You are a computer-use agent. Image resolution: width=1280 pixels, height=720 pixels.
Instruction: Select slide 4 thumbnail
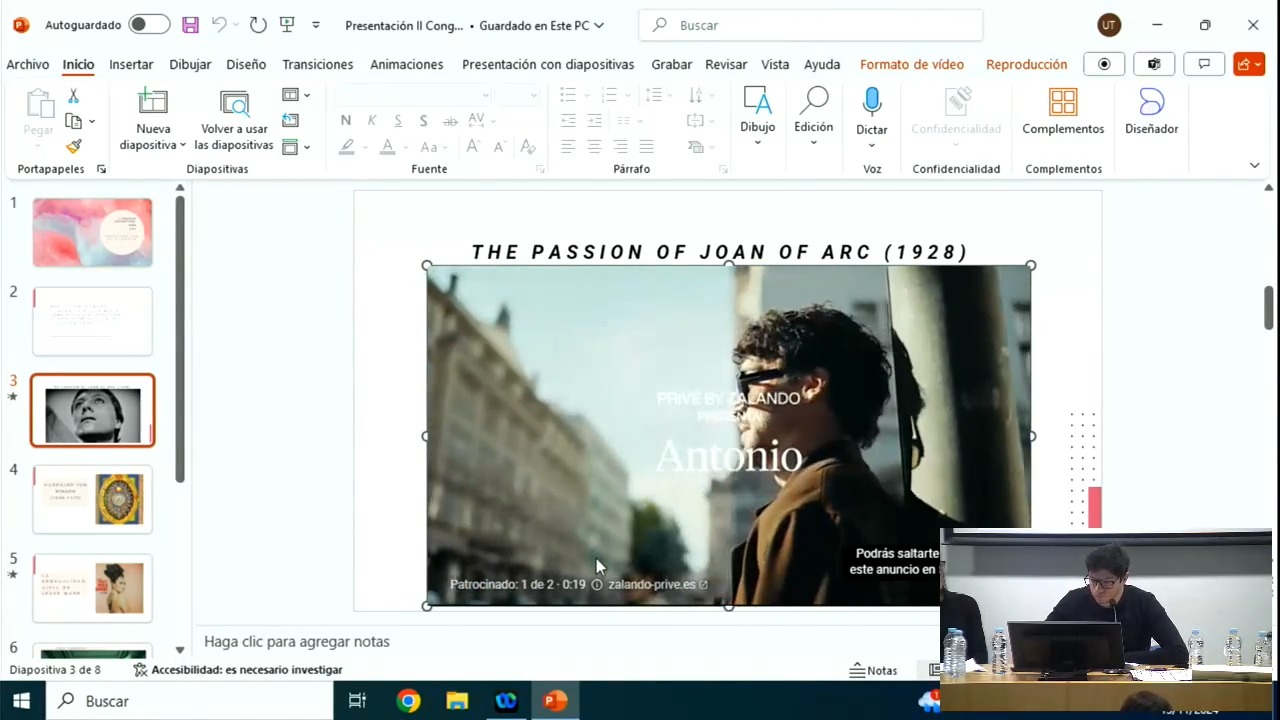coord(92,499)
